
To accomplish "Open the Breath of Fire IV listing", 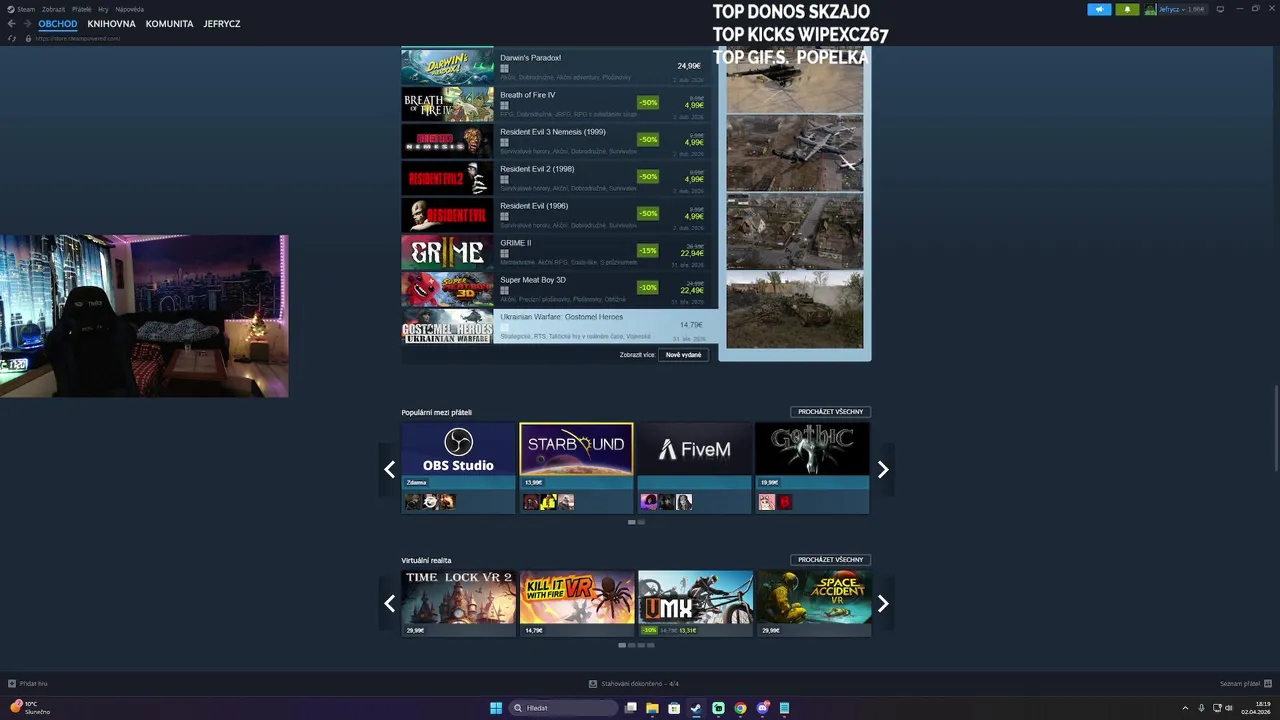I will tap(559, 104).
